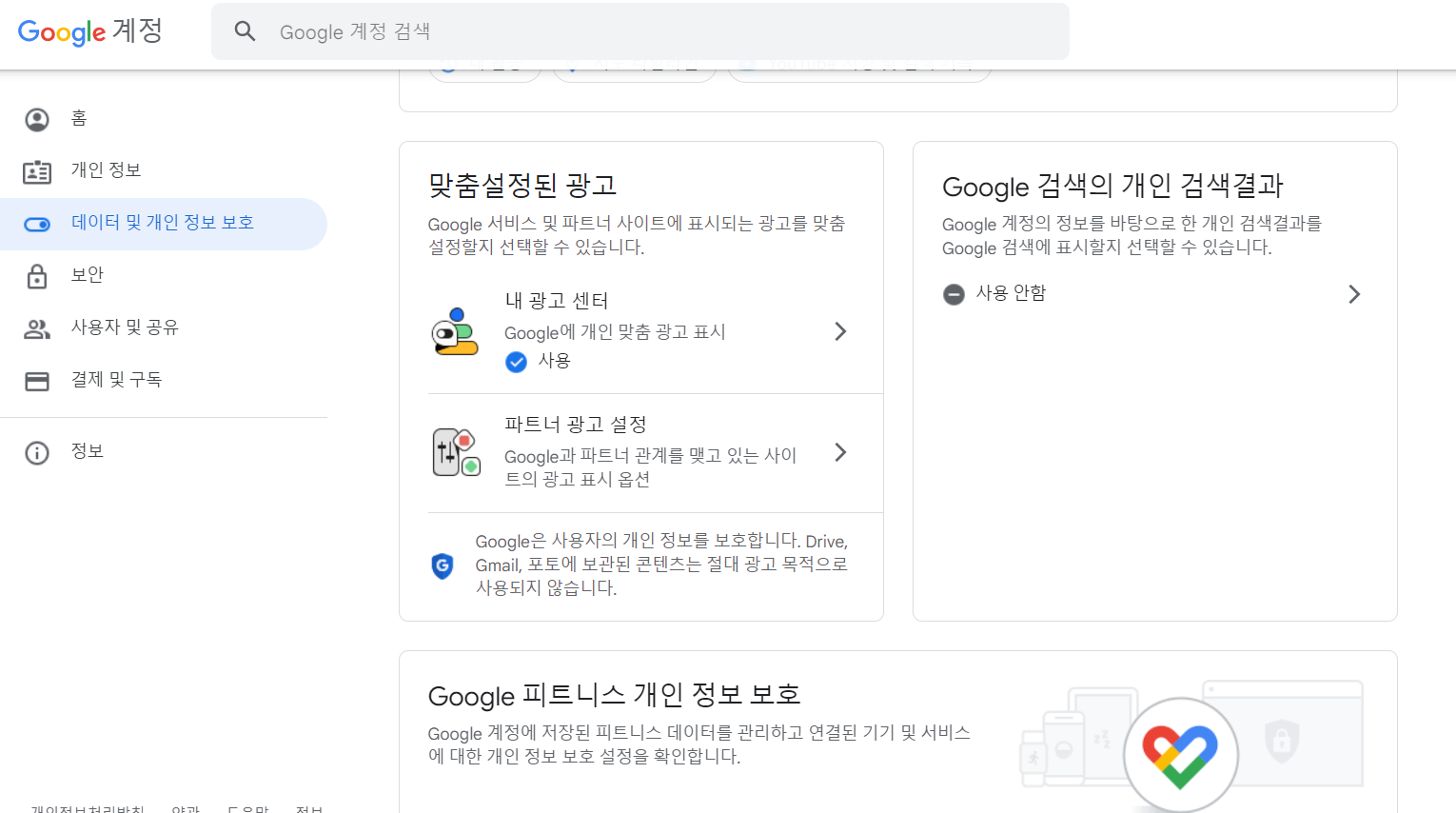Click the blue Google shield icon

click(443, 565)
